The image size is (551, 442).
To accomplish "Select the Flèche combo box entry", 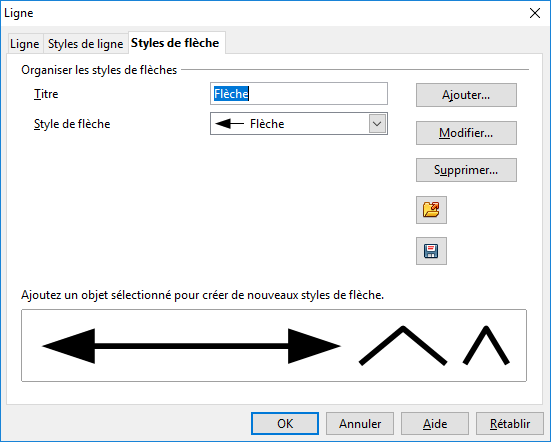I will [299, 124].
